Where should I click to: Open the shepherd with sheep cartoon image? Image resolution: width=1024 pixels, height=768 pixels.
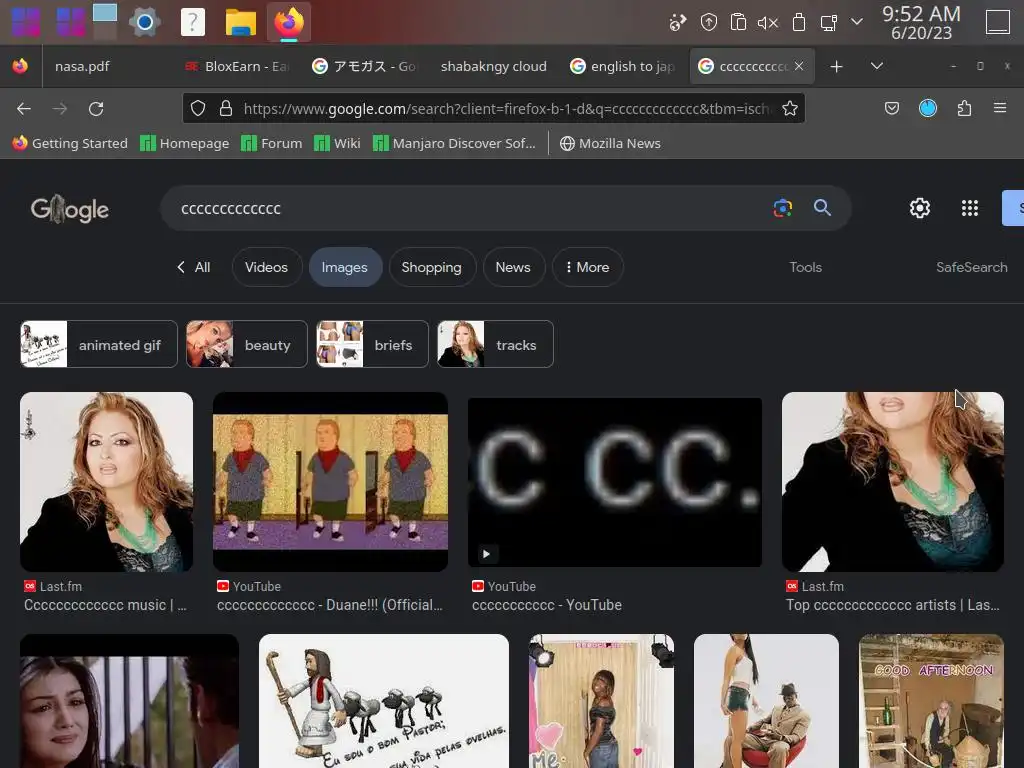(x=384, y=701)
